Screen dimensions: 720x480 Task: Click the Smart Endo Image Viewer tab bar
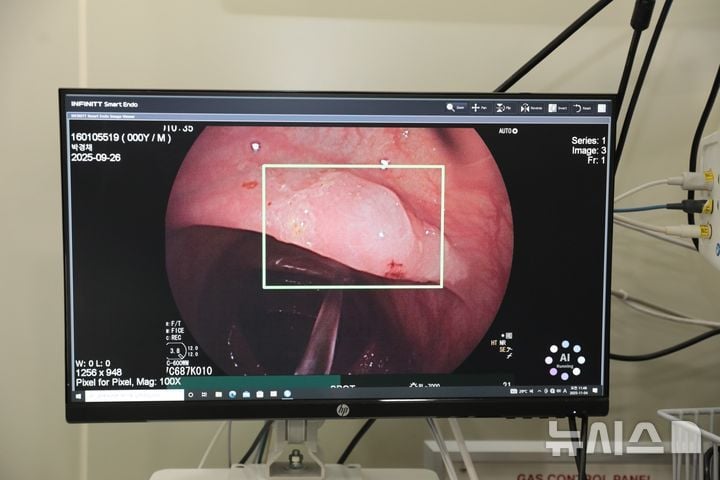[x=110, y=117]
